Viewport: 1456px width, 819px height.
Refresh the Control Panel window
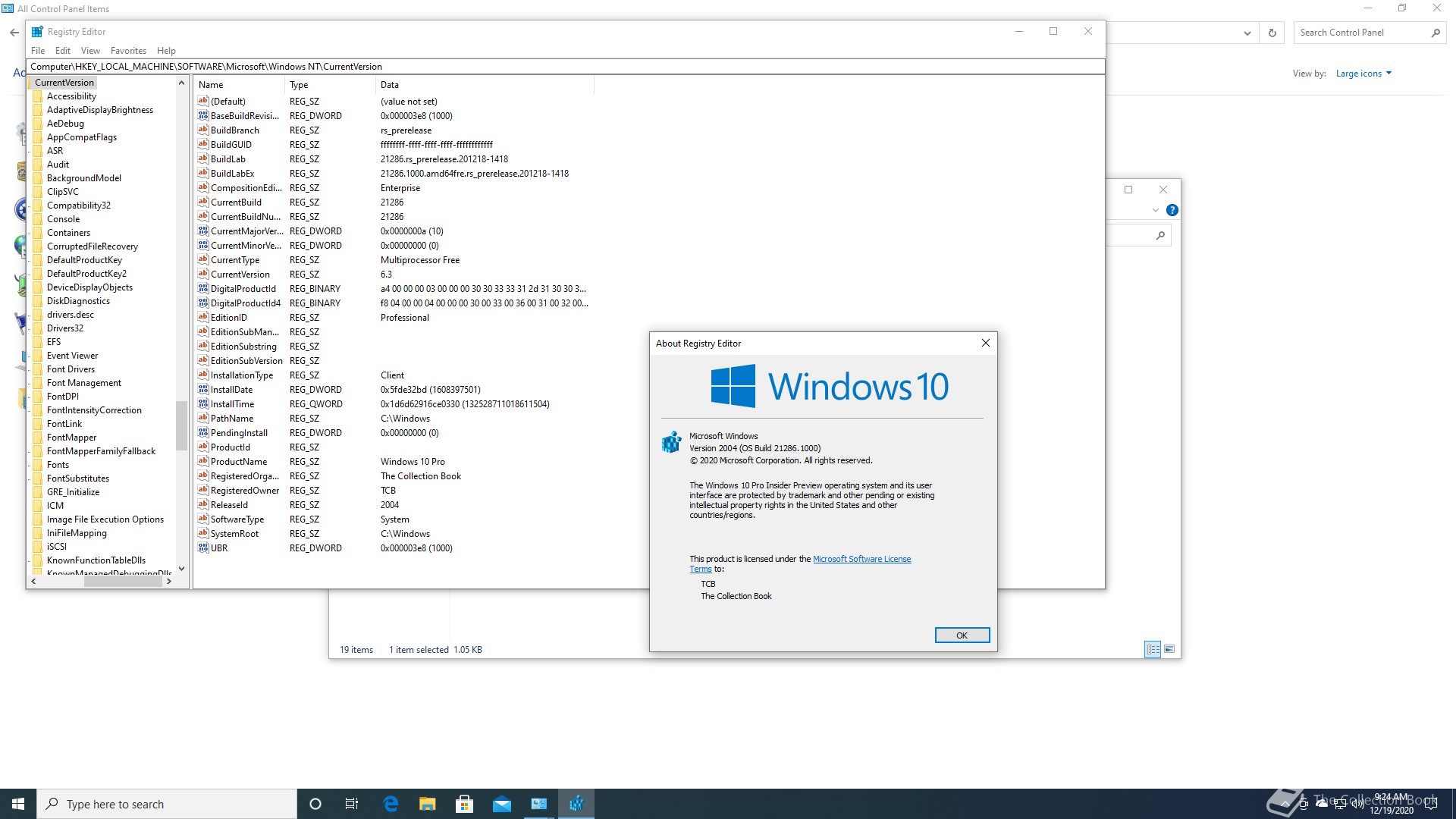pyautogui.click(x=1272, y=33)
